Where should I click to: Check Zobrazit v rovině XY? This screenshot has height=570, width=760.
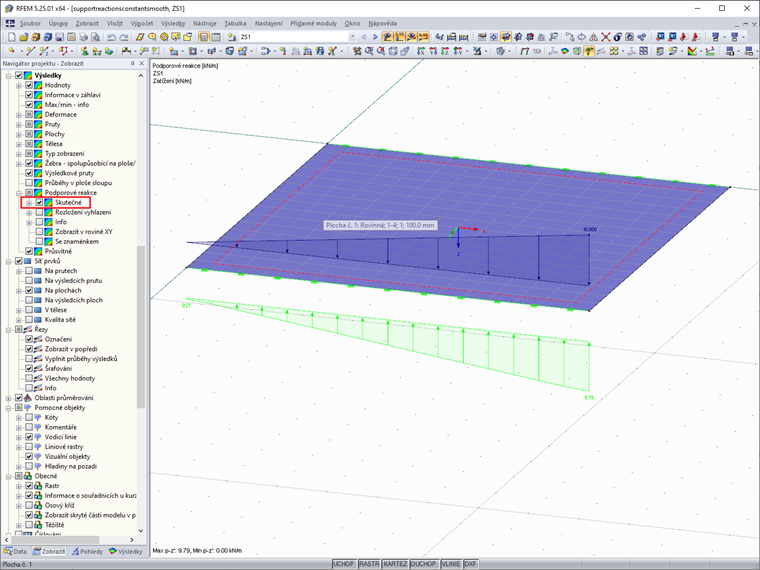[x=39, y=232]
